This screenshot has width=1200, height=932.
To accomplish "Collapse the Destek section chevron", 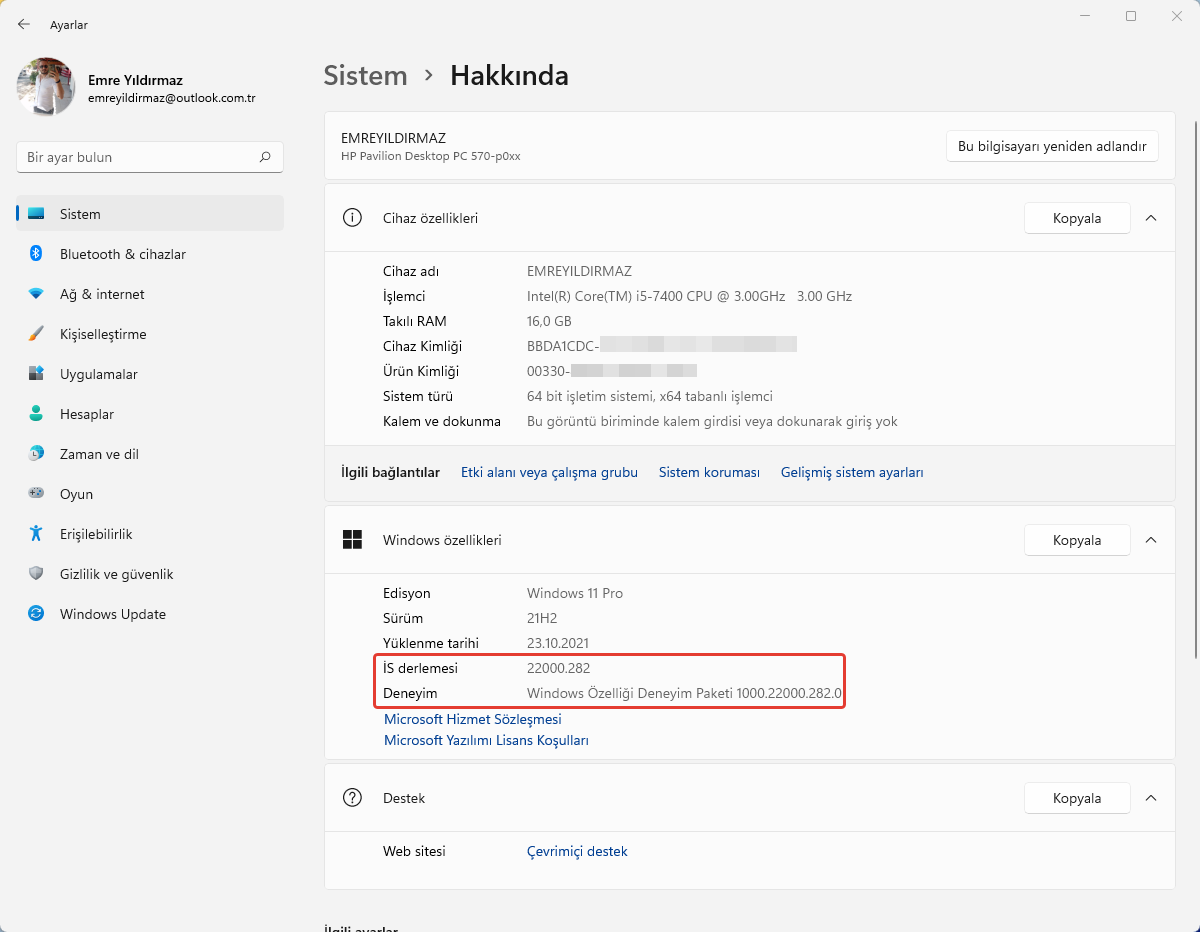I will tap(1151, 798).
